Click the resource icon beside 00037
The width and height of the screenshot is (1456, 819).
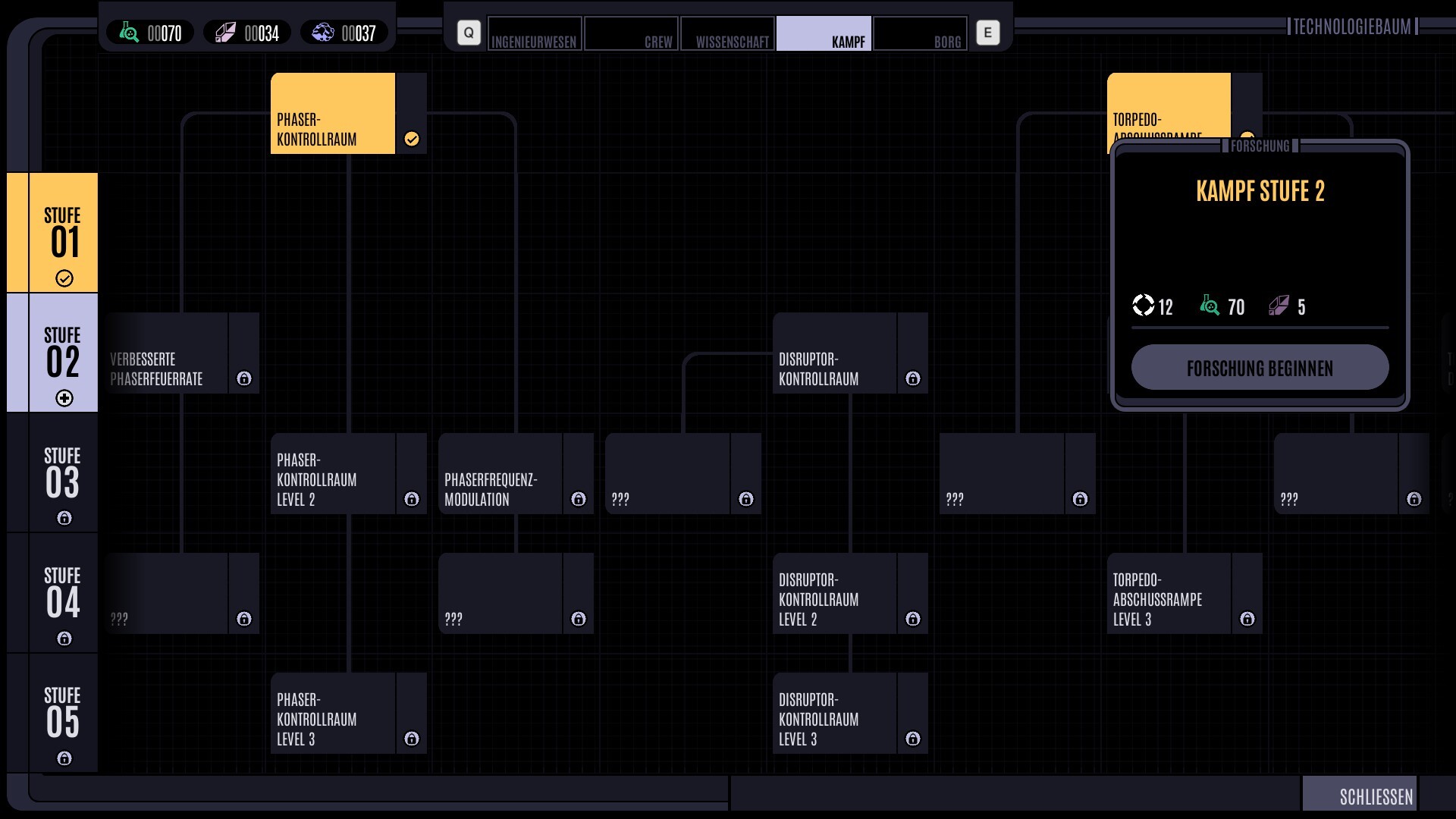pyautogui.click(x=323, y=33)
